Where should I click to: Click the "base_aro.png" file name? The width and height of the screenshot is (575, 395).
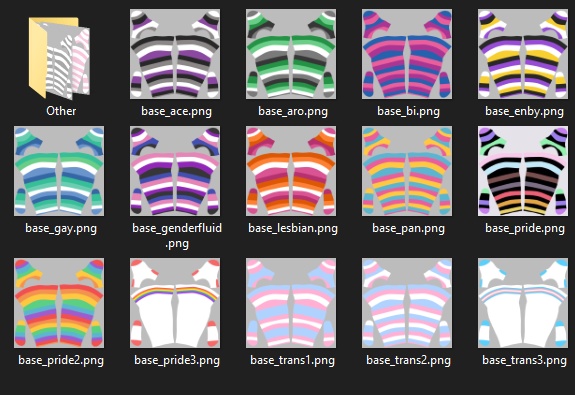[x=293, y=111]
